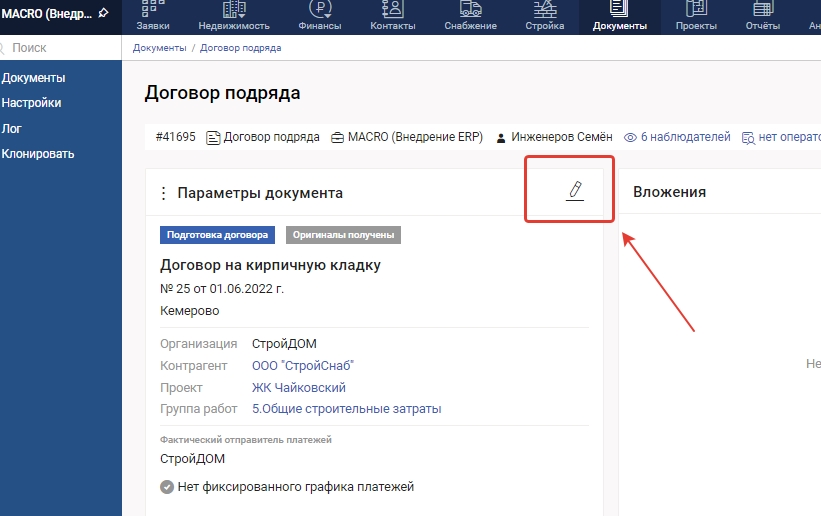Select the Отчёты tab in top navigation
Screen dimensions: 821x516
(x=763, y=17)
